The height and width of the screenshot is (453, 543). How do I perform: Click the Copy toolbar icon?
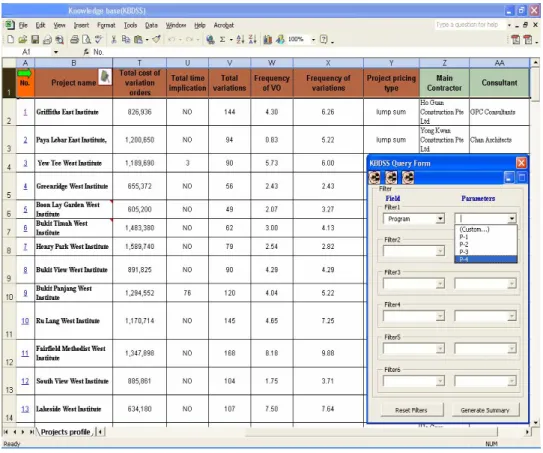click(x=126, y=39)
